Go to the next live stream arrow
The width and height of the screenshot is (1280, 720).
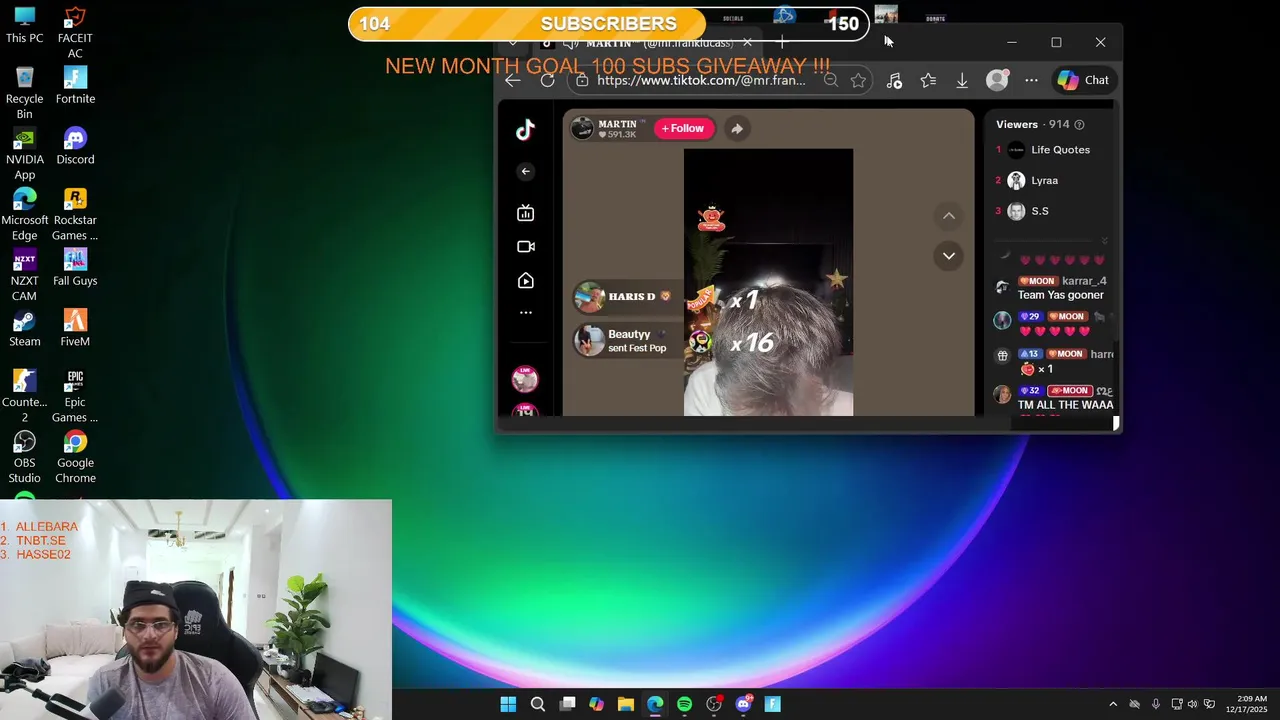click(949, 256)
